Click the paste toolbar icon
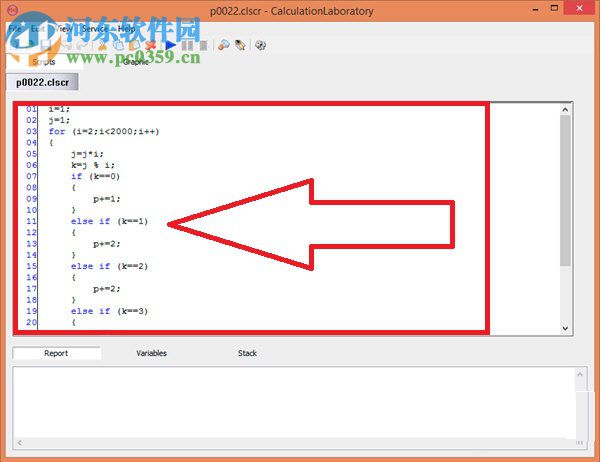600x462 pixels. pos(135,46)
